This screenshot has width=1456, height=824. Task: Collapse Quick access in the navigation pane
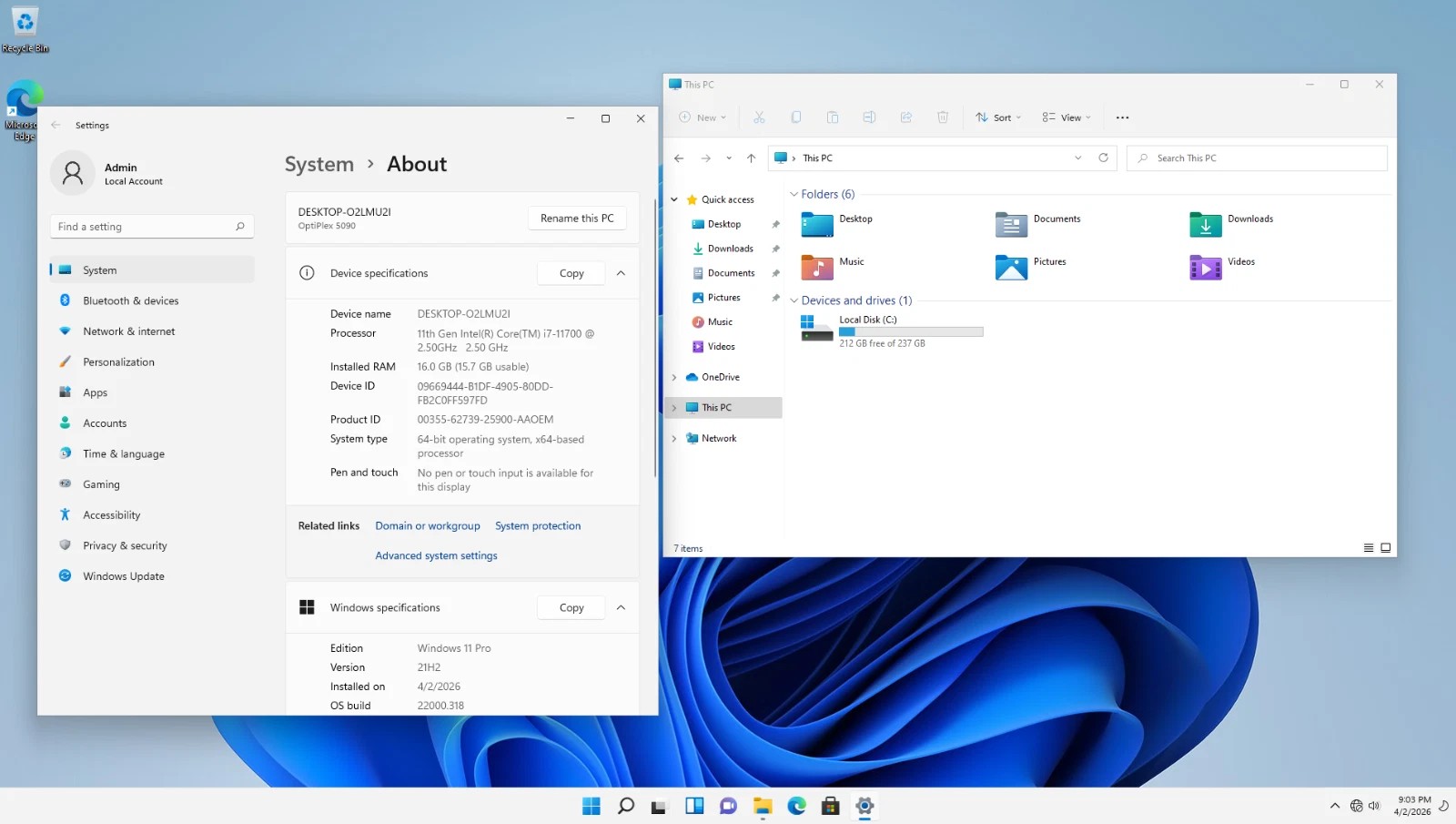click(674, 199)
